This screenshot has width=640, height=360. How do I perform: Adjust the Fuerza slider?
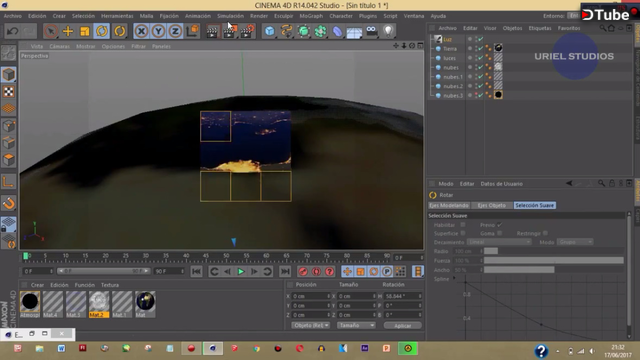[553, 260]
